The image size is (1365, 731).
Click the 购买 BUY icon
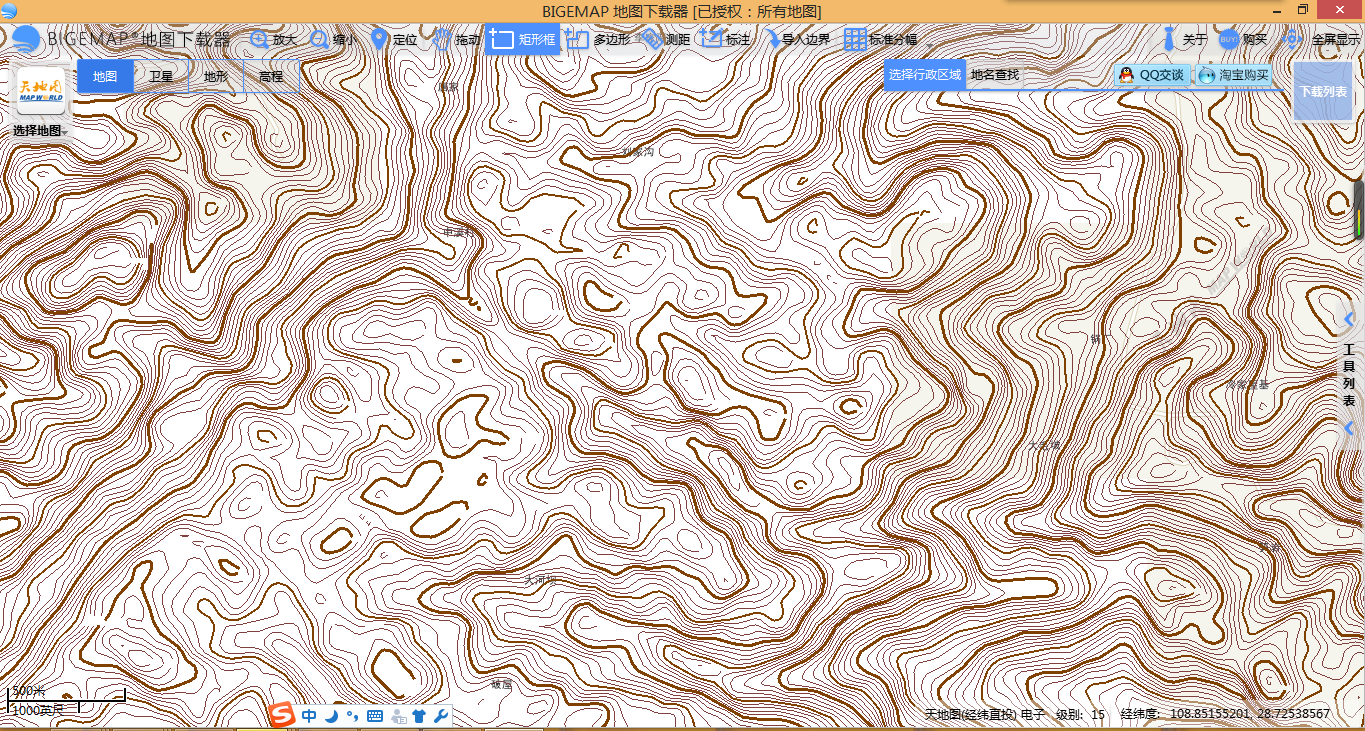click(1230, 40)
